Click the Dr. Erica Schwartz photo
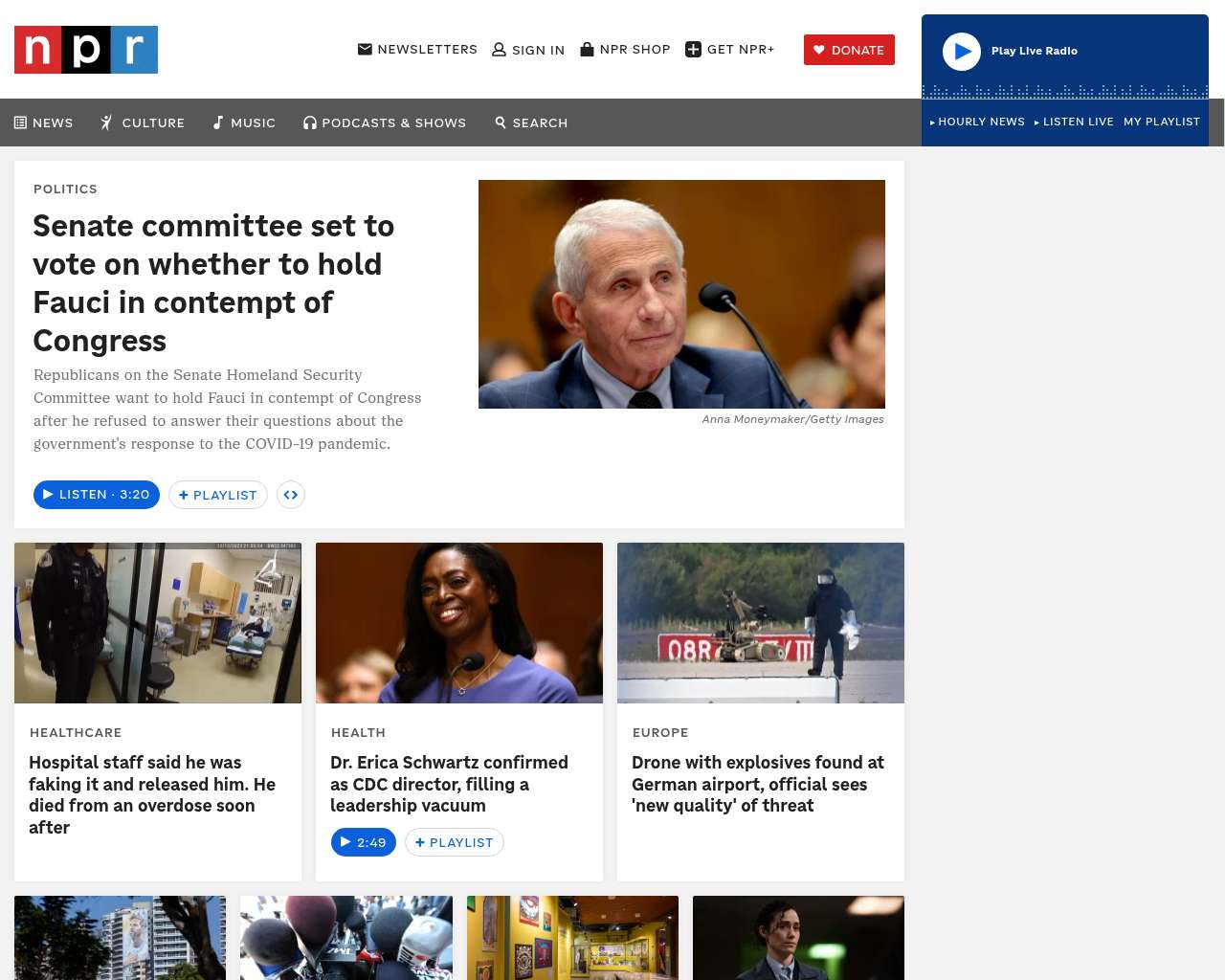Viewport: 1225px width, 980px height. point(459,623)
